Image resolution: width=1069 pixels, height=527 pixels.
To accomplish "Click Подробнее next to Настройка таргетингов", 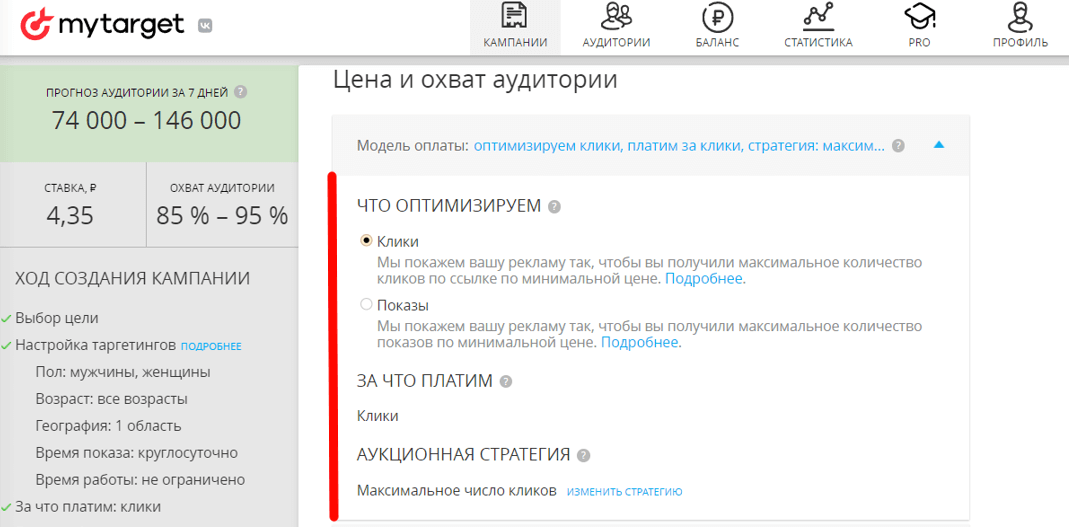I will click(x=211, y=346).
